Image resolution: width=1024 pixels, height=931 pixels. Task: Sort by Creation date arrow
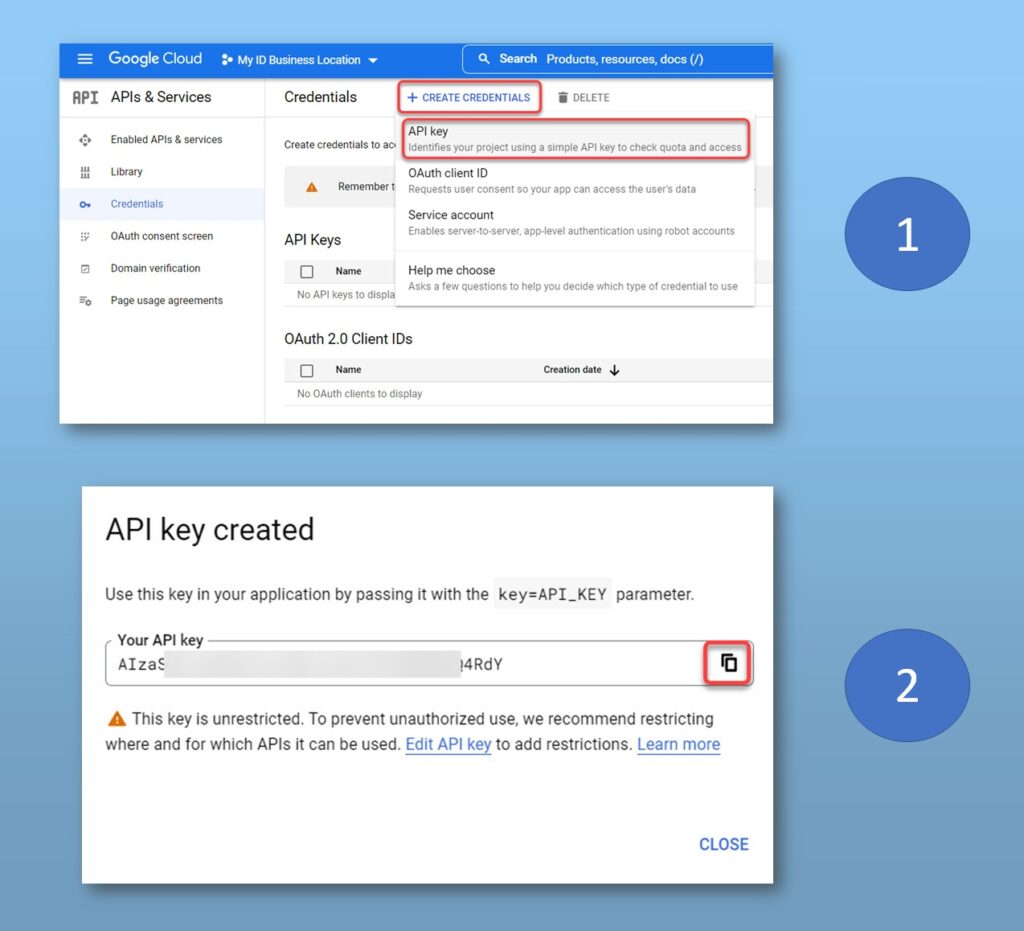[x=614, y=370]
